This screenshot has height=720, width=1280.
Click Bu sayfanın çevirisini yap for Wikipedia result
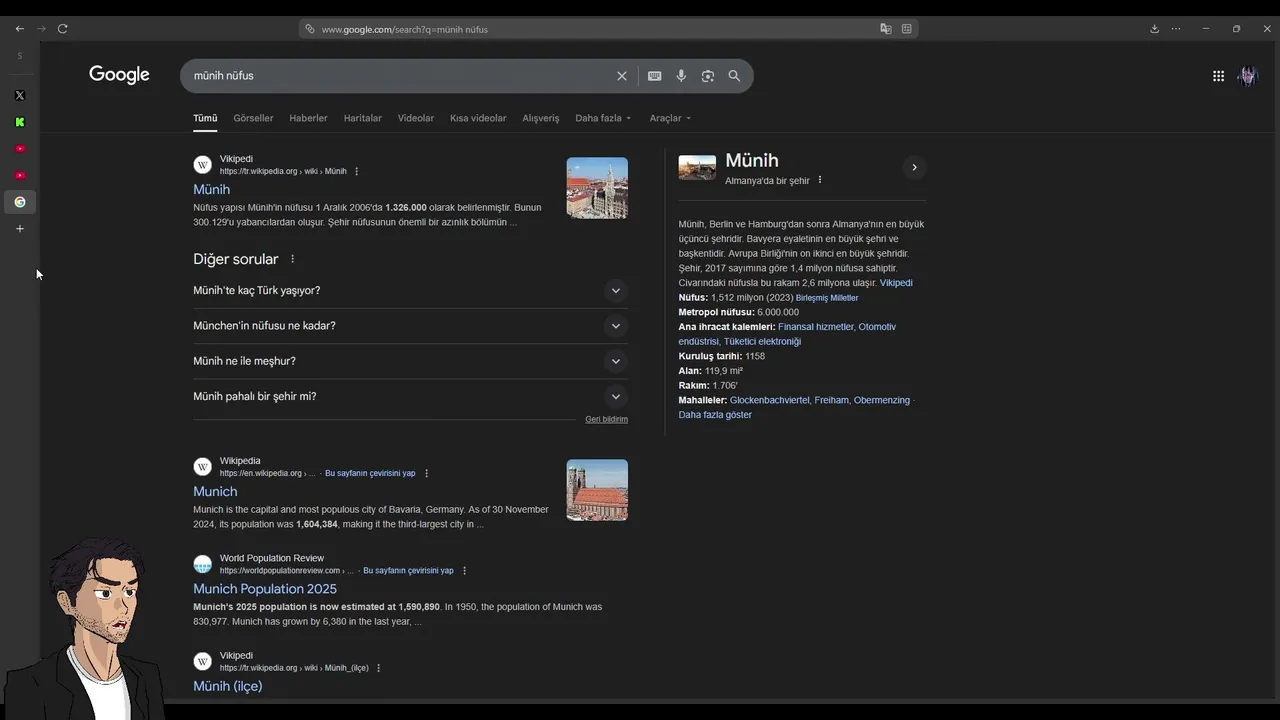coord(370,473)
